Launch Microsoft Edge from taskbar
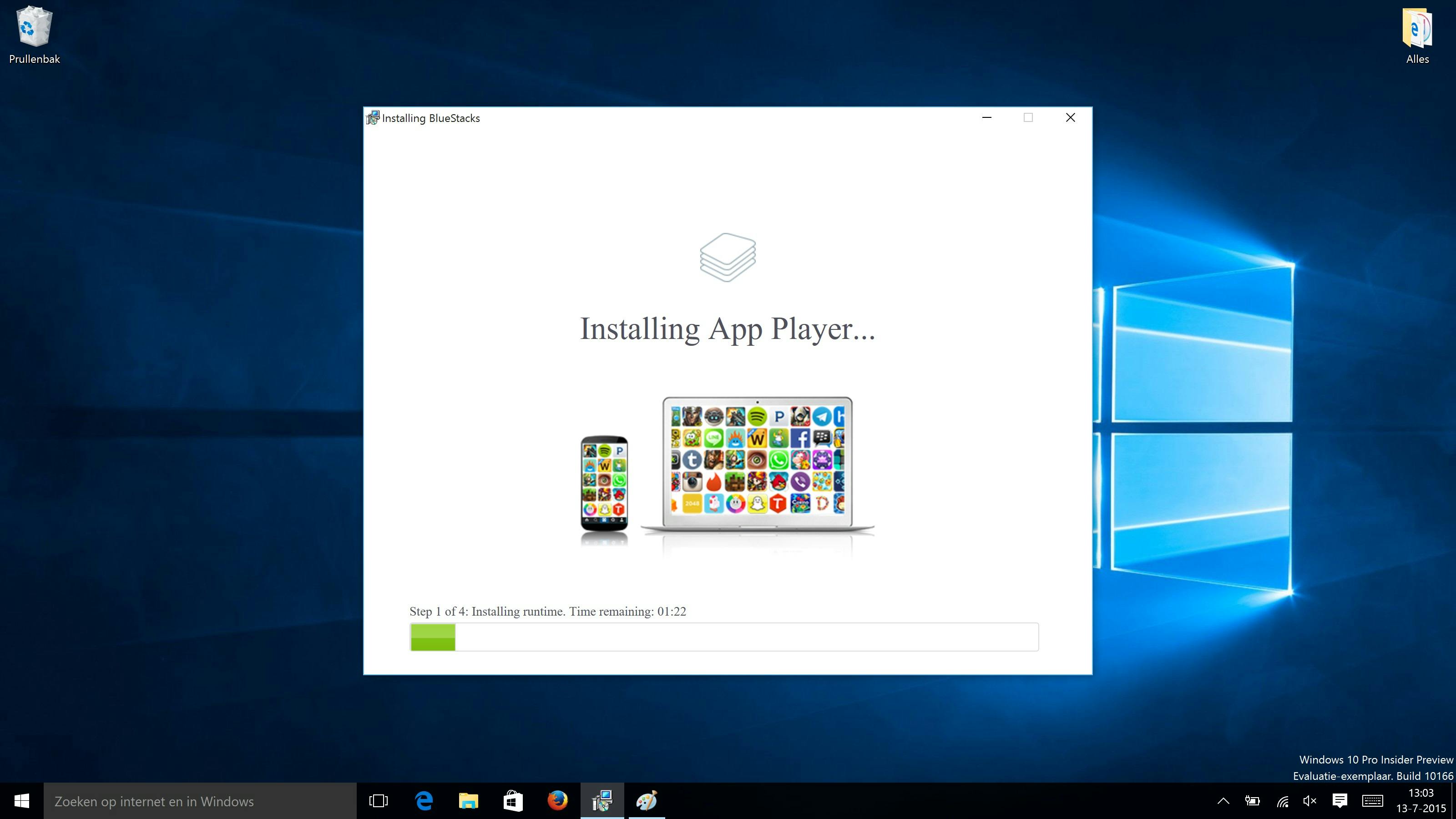Screen dimensions: 1456x819 pyautogui.click(x=424, y=801)
